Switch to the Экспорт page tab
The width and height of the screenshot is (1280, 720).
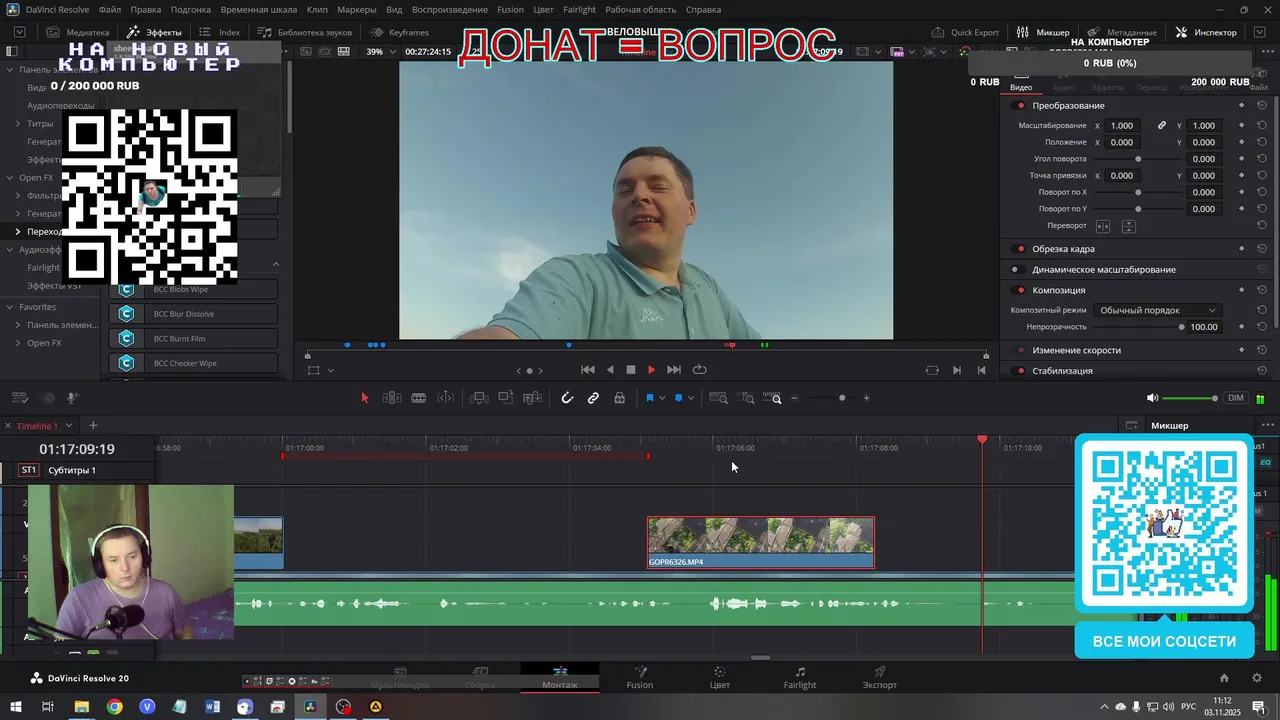pyautogui.click(x=880, y=677)
